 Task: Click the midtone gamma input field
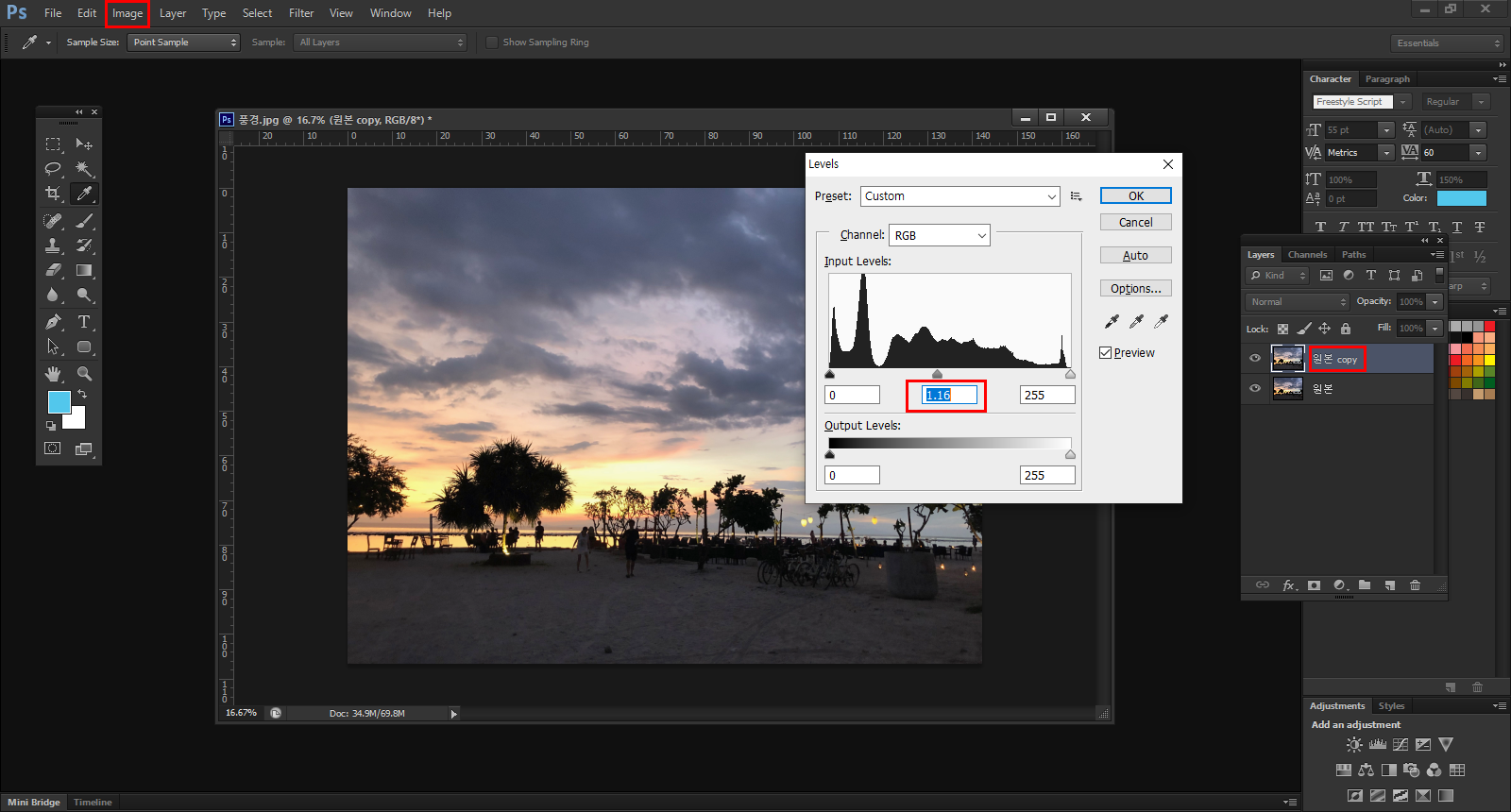(x=949, y=396)
